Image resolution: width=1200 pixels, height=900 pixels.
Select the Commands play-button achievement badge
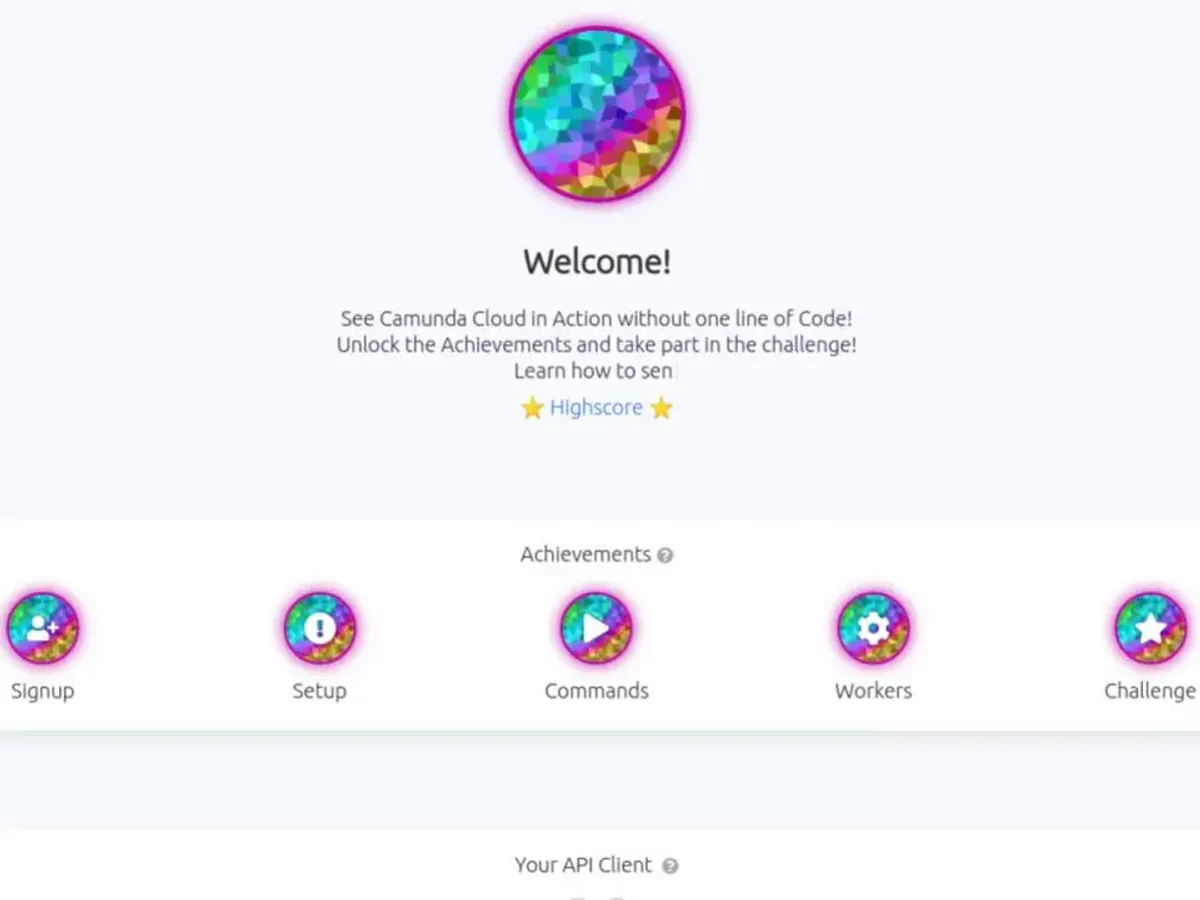[596, 628]
